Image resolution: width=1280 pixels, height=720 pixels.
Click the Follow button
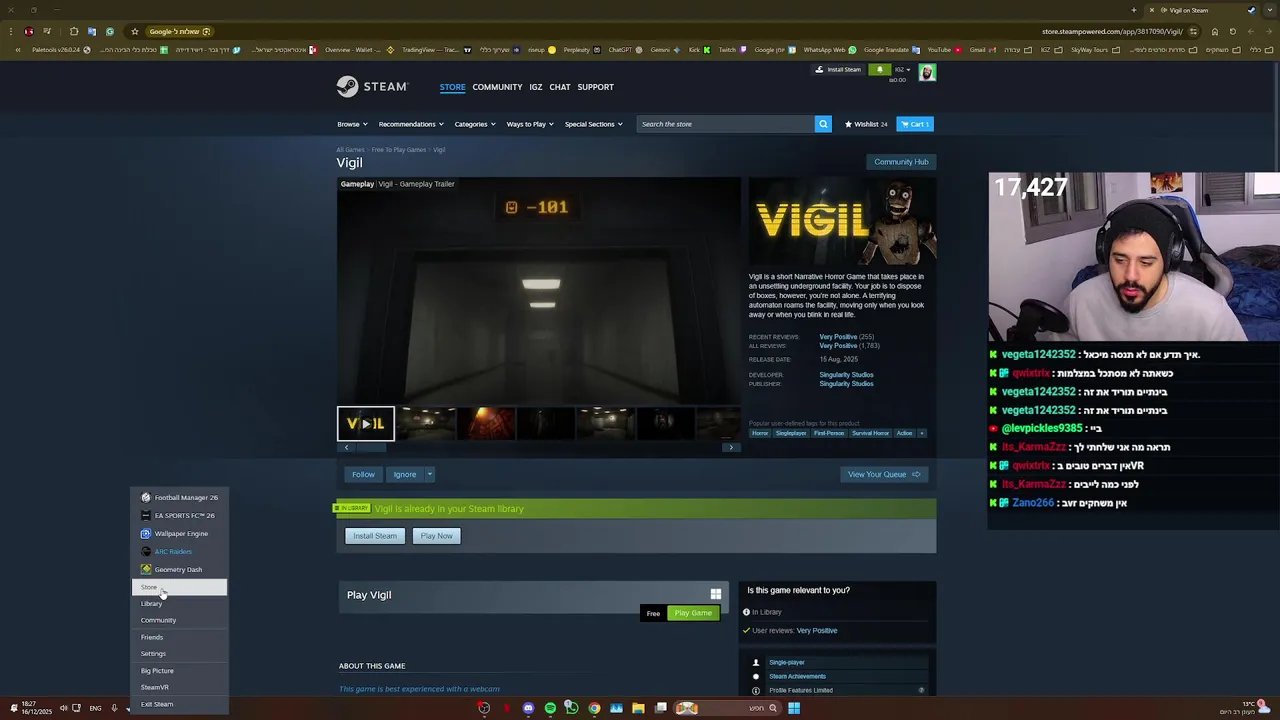363,474
